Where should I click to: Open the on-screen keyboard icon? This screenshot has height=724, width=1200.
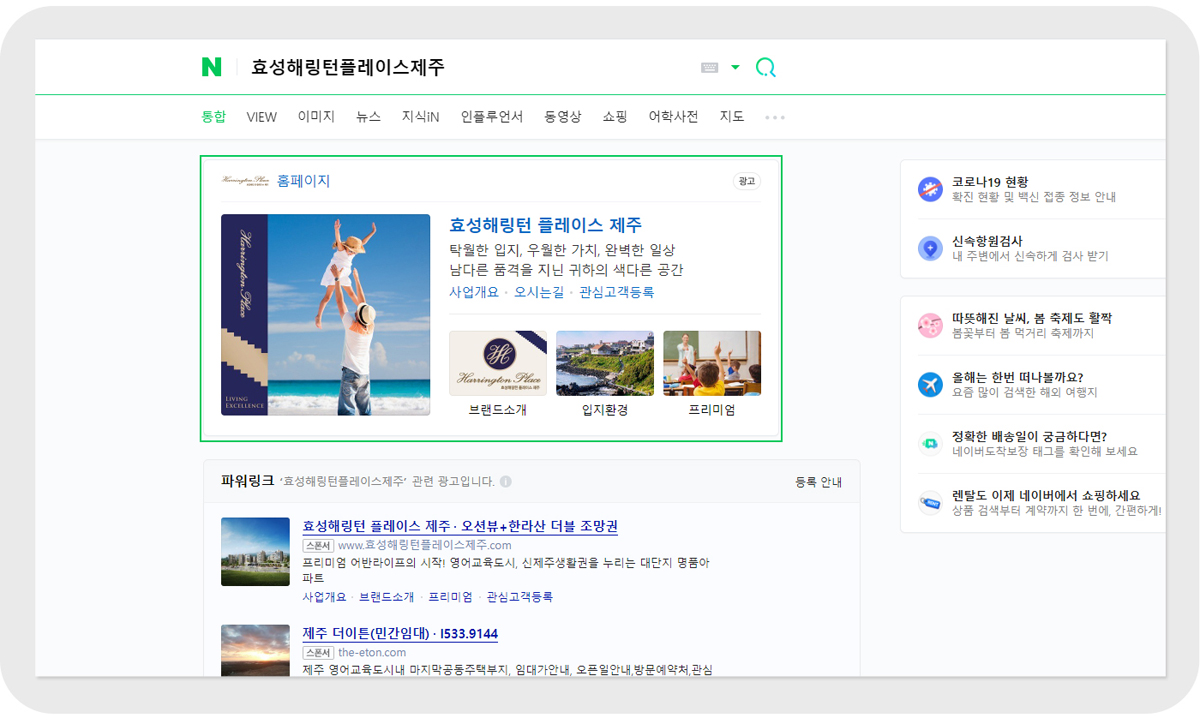pyautogui.click(x=710, y=68)
